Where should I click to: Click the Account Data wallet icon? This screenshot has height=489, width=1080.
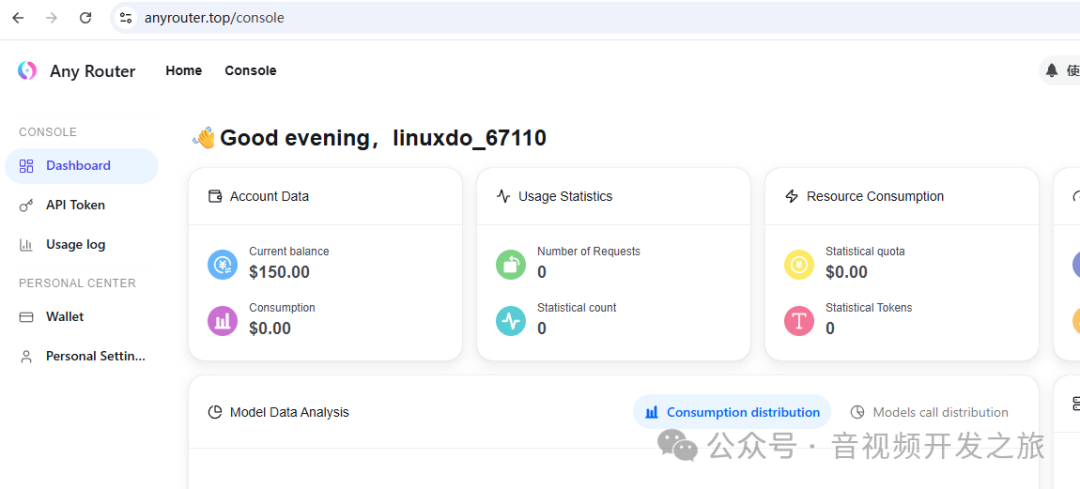[215, 196]
